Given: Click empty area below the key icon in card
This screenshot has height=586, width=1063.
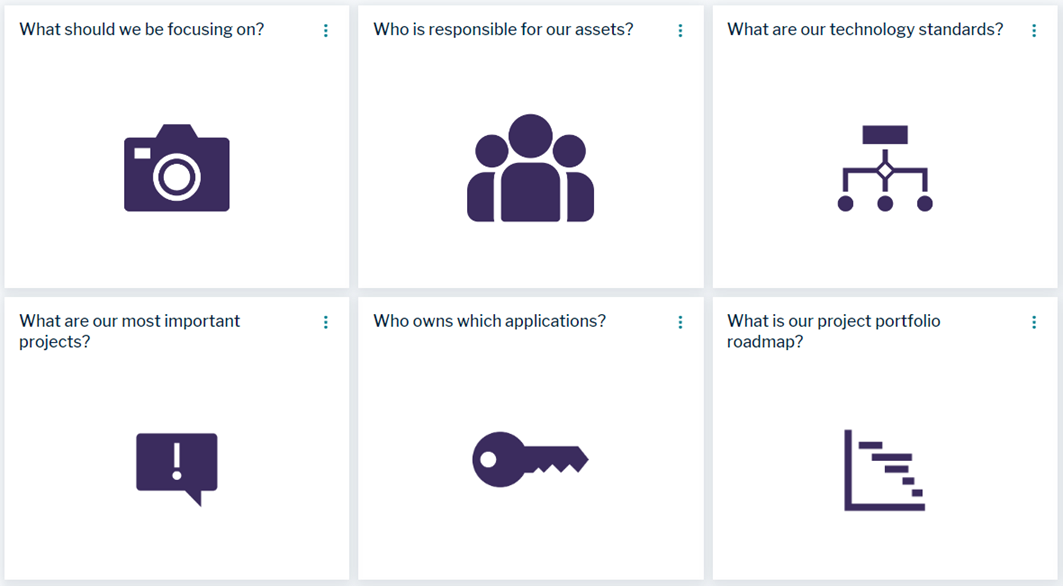Looking at the screenshot, I should click(x=530, y=540).
